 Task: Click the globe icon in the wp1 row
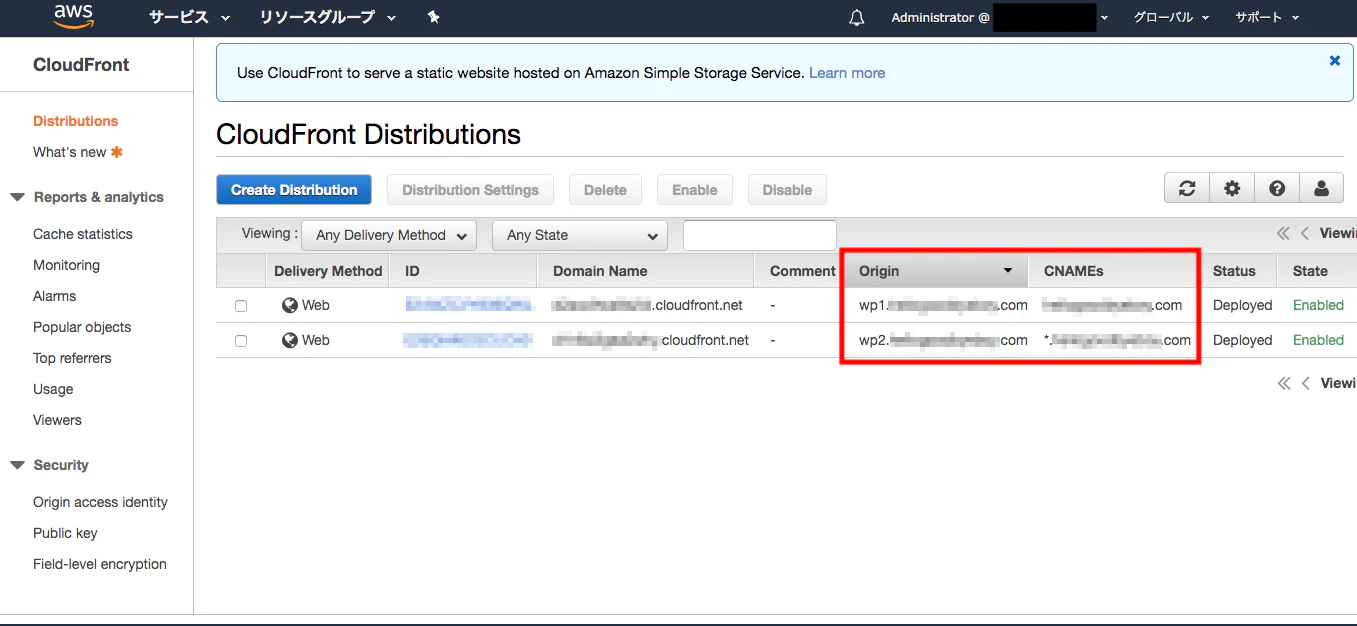tap(290, 305)
